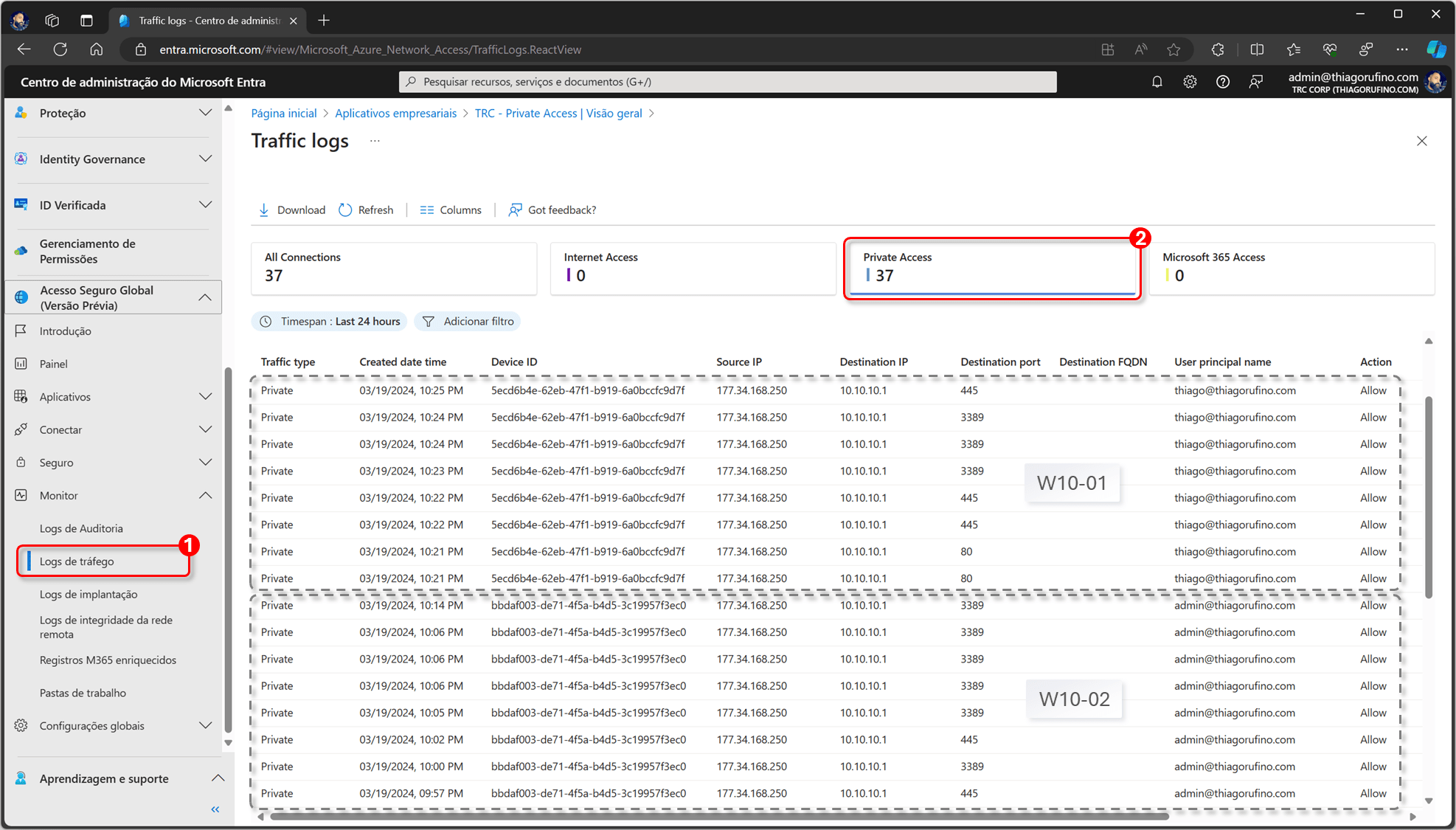This screenshot has height=830, width=1456.
Task: Open the browser home page icon
Action: (x=97, y=49)
